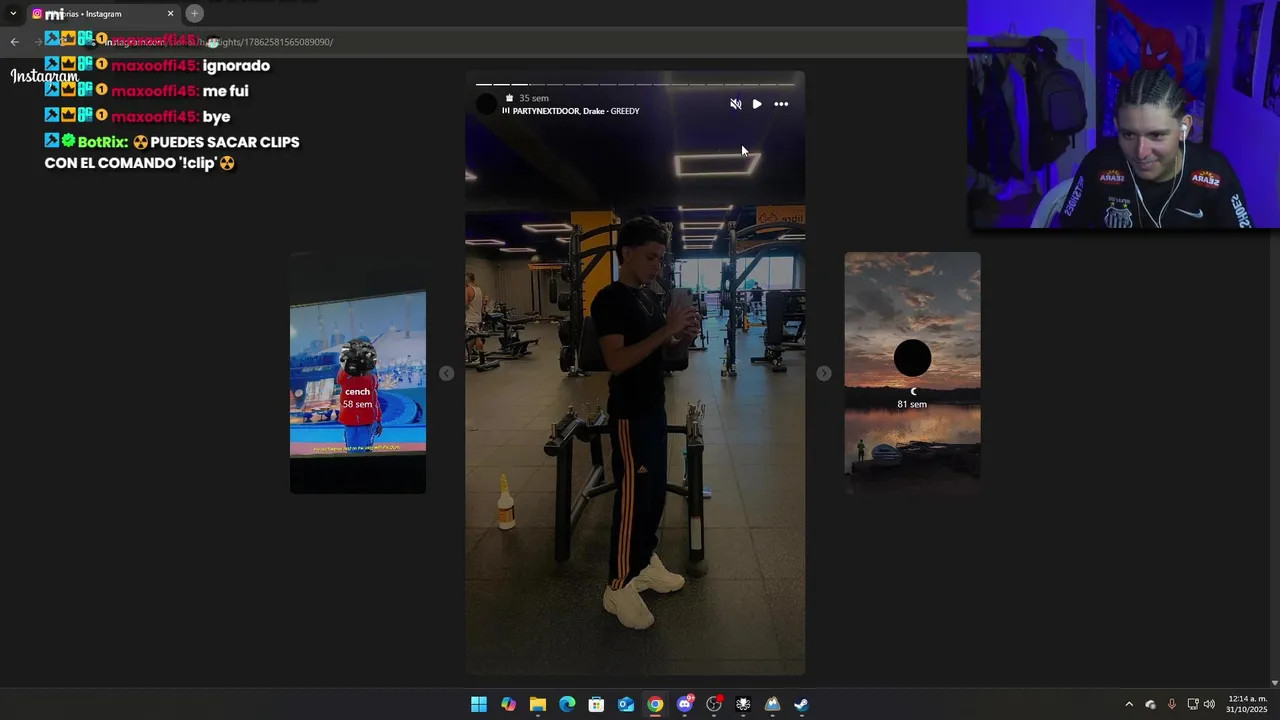Unmute the story audio speaker icon
Screen dimensions: 1280x720
[736, 104]
